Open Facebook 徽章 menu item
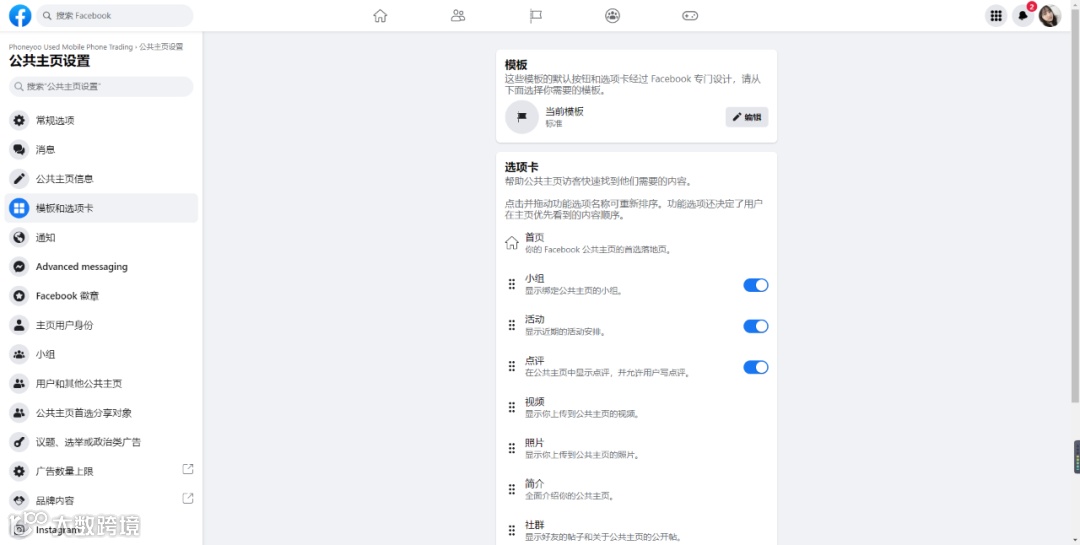Viewport: 1080px width, 545px height. pyautogui.click(x=101, y=296)
